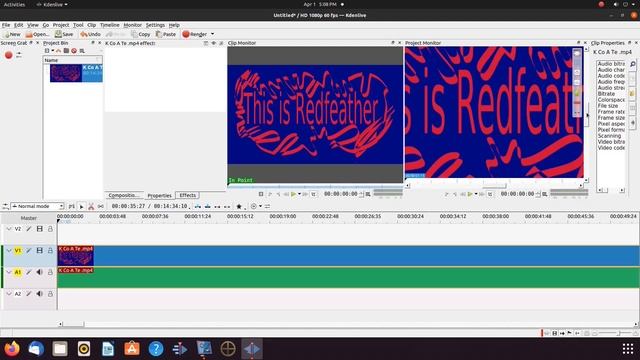The width and height of the screenshot is (640, 360).
Task: Play the Project Monitor with the green play button
Action: pos(470,194)
